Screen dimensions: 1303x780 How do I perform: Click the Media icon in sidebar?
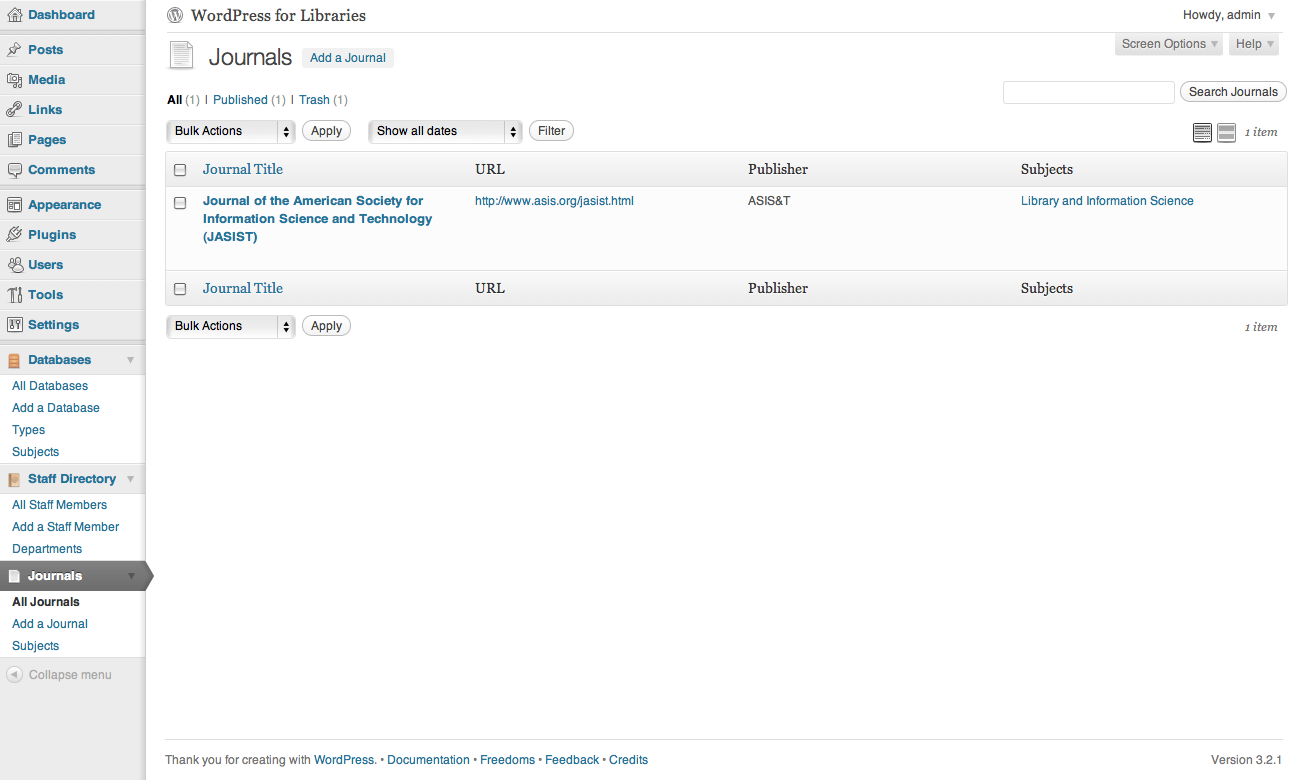point(14,79)
